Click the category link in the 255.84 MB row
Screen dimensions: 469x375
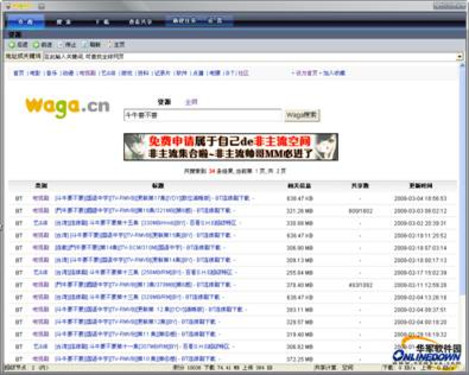(41, 273)
